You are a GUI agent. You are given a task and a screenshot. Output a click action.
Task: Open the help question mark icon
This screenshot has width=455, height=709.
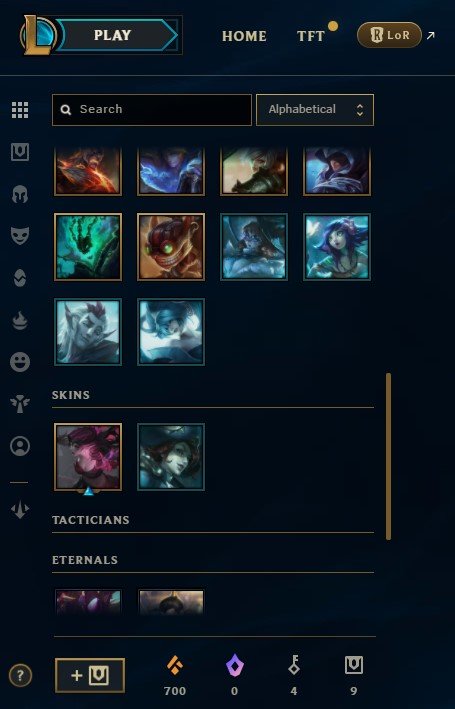tap(20, 676)
